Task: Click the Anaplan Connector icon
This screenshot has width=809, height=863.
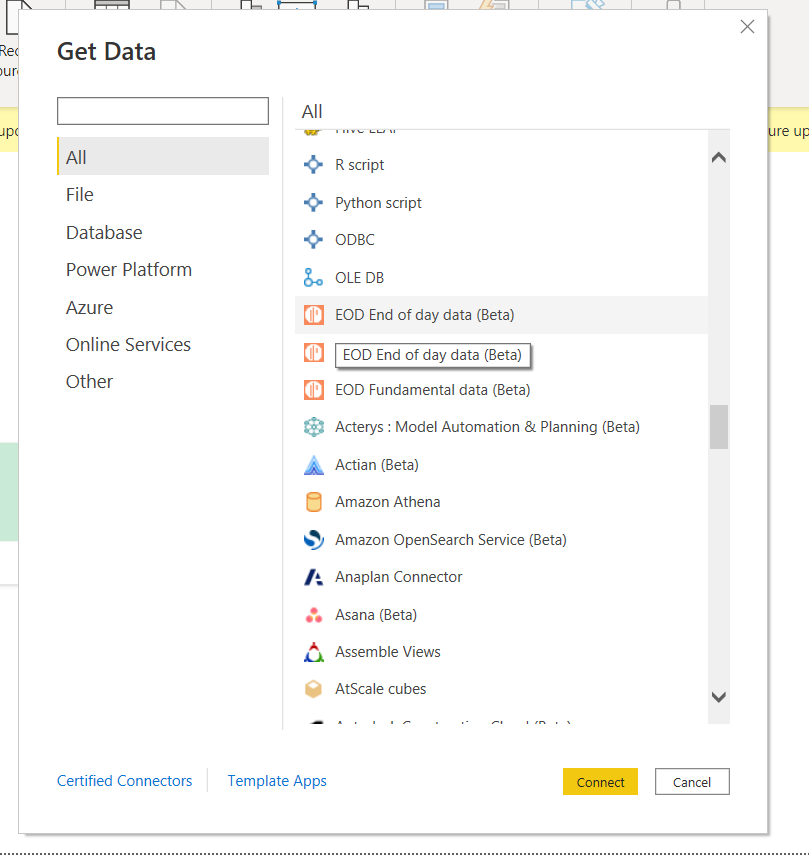Action: [x=314, y=577]
